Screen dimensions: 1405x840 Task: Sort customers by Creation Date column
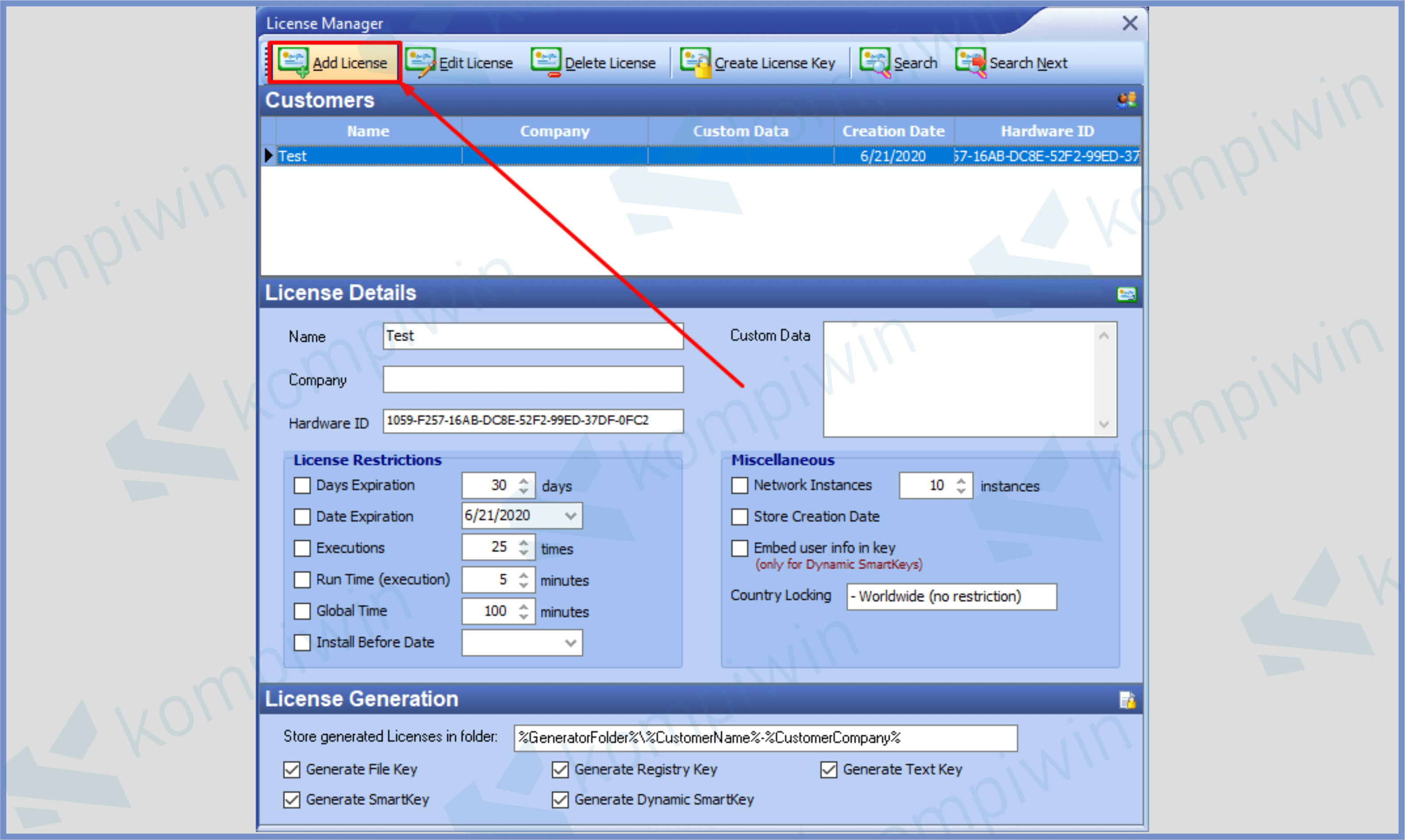click(x=893, y=131)
